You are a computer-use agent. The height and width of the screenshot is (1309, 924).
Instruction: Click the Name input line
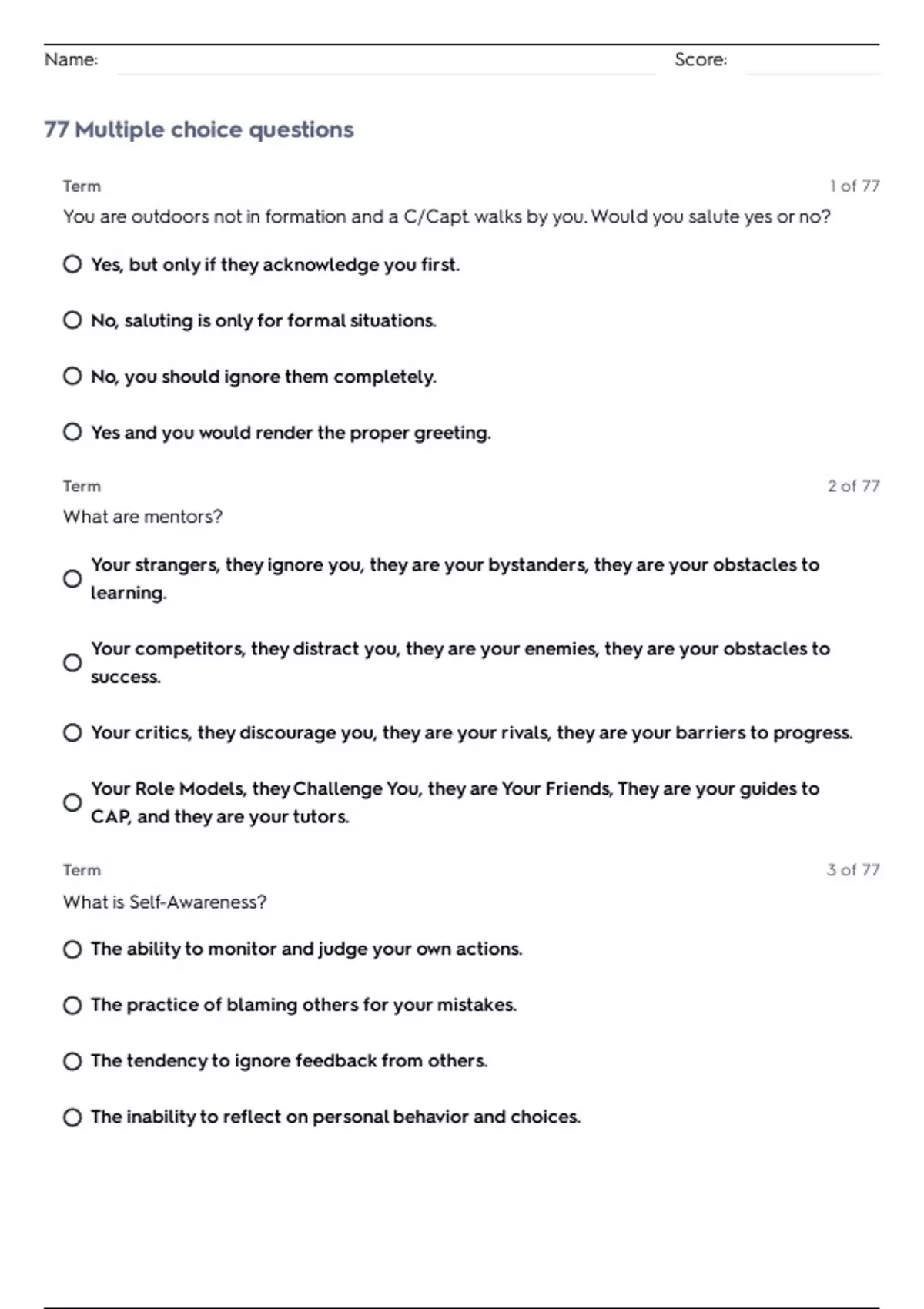pyautogui.click(x=386, y=62)
